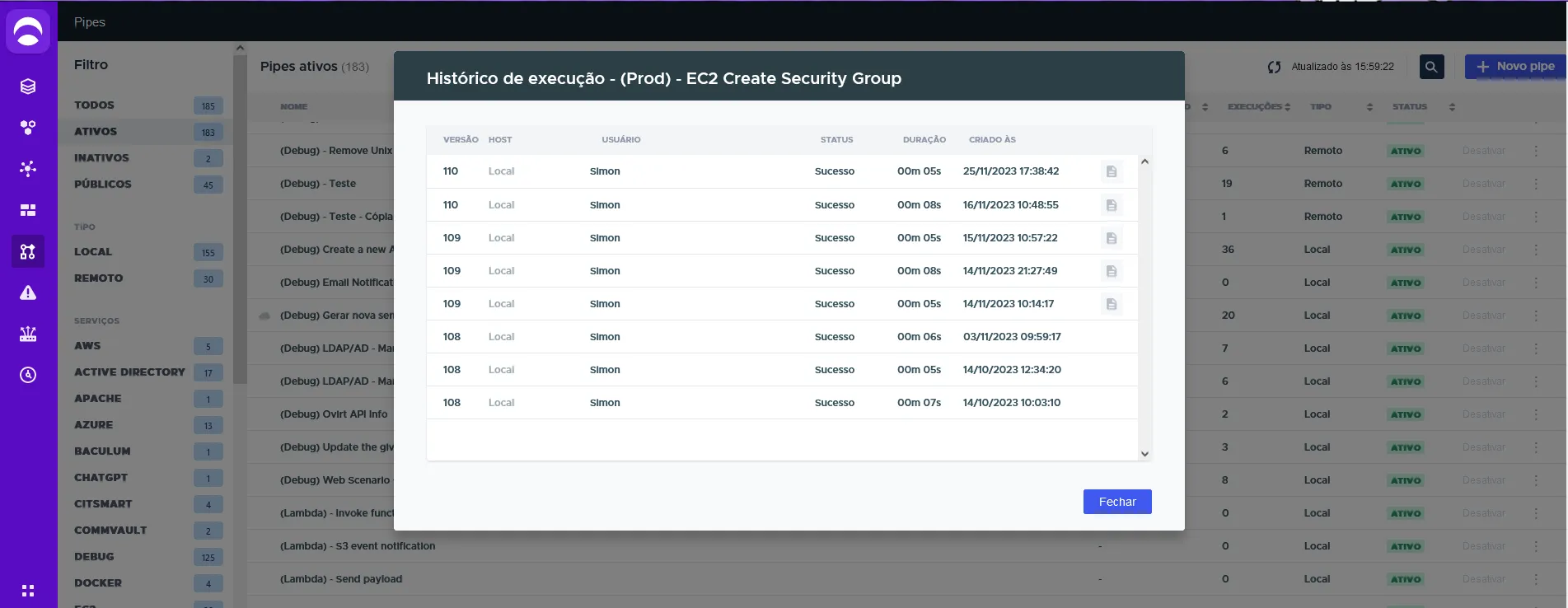The width and height of the screenshot is (1568, 608).
Task: Click the app logo in sidebar
Action: pos(28,30)
